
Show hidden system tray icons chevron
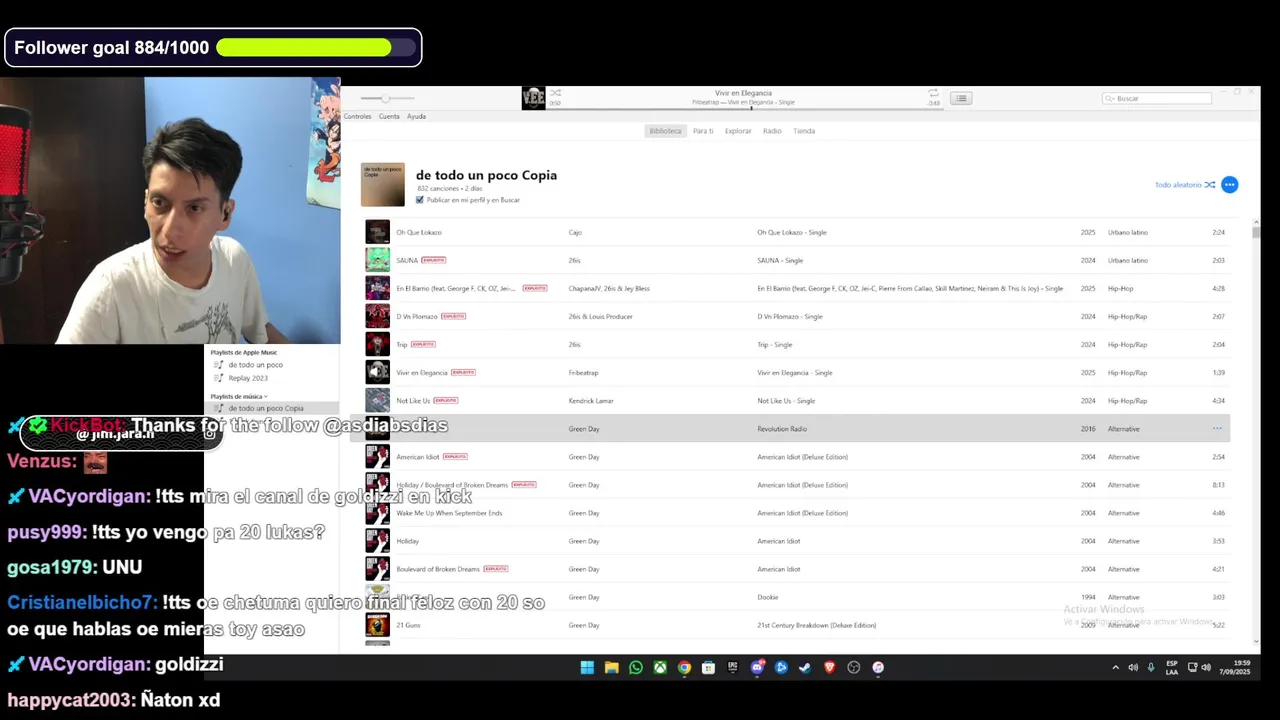coord(1116,668)
